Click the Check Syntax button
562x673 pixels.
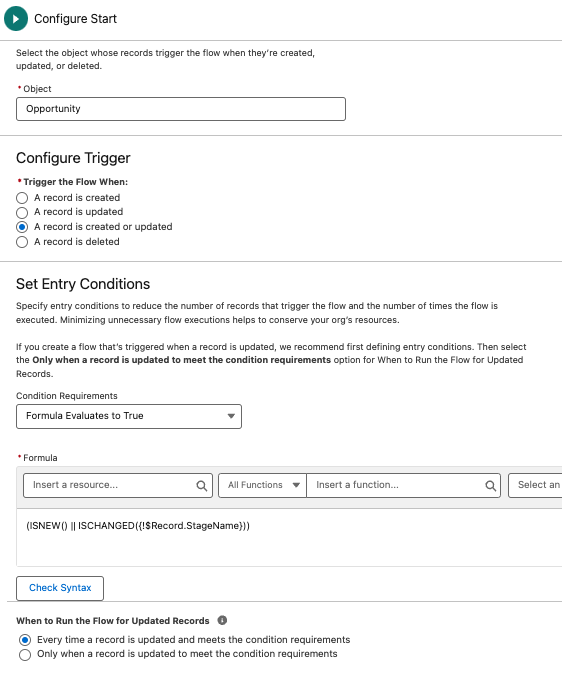pos(60,588)
